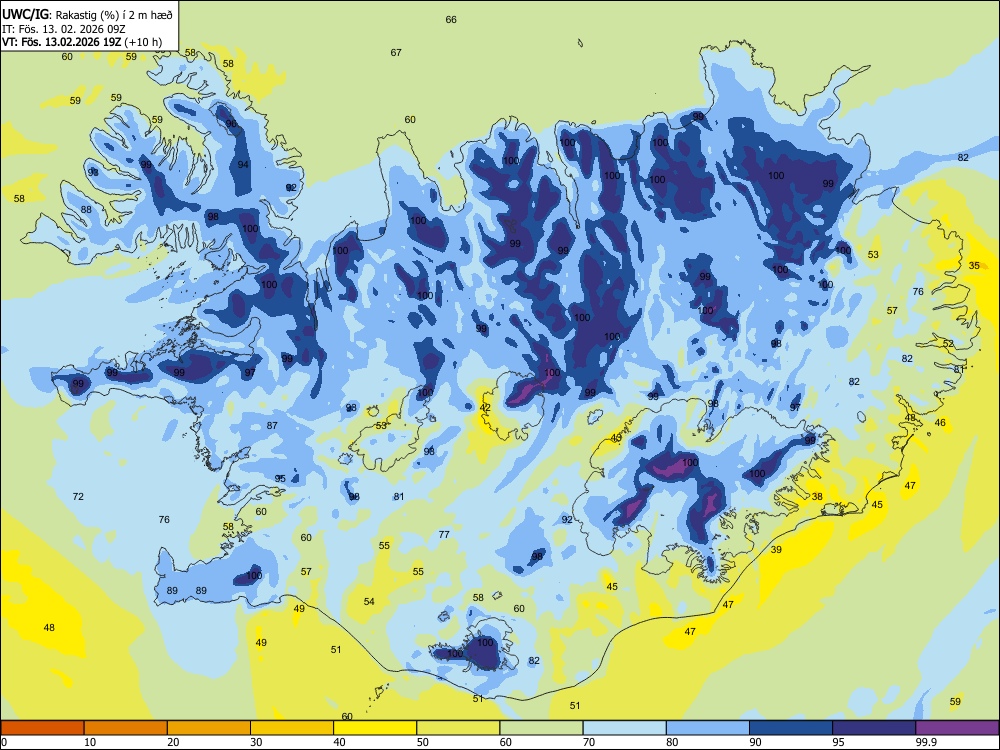Click the 'VT: Fös. 13.02.2026 19Z (+10 h)' line
Screen dimensions: 1000x750
[82, 42]
